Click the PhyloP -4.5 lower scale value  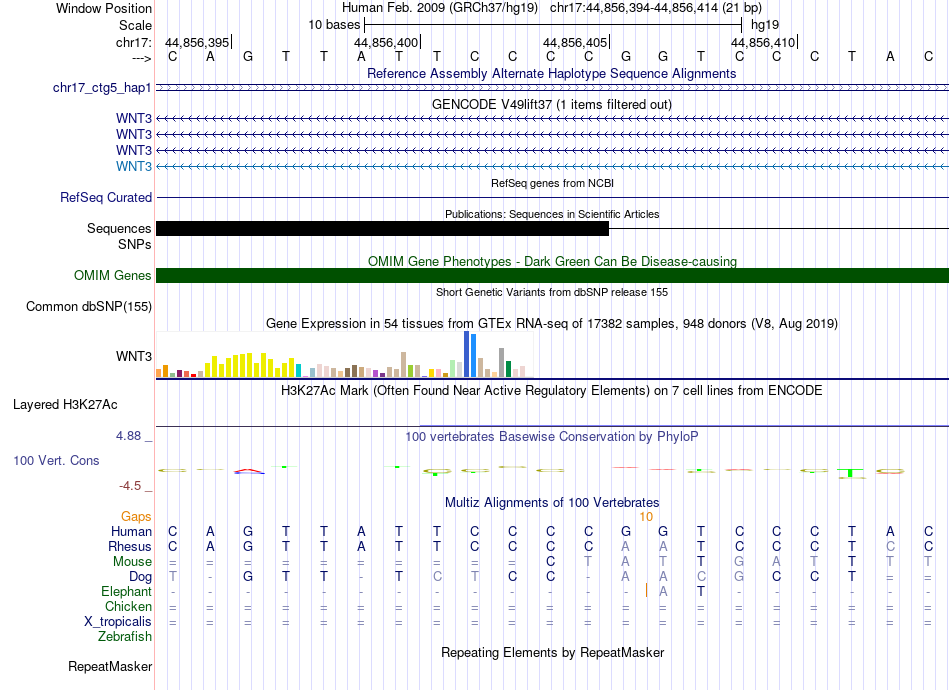pos(130,486)
